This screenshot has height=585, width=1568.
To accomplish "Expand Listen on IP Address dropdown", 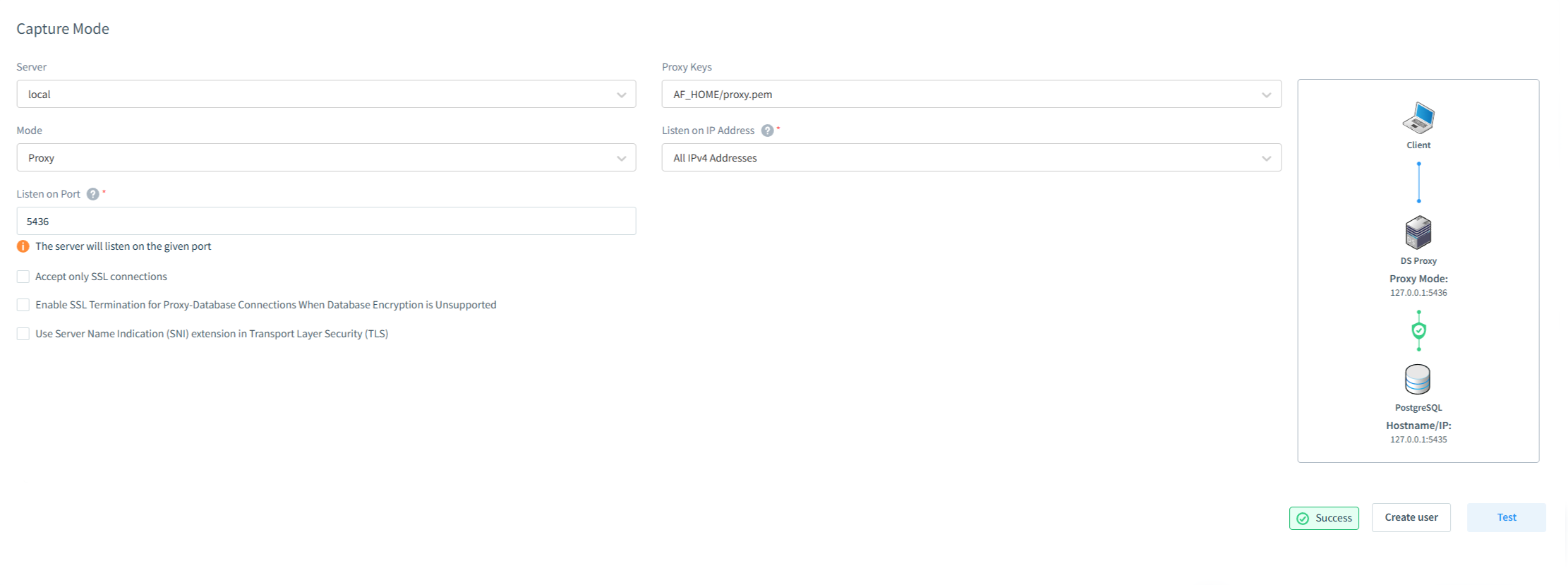I will click(971, 157).
